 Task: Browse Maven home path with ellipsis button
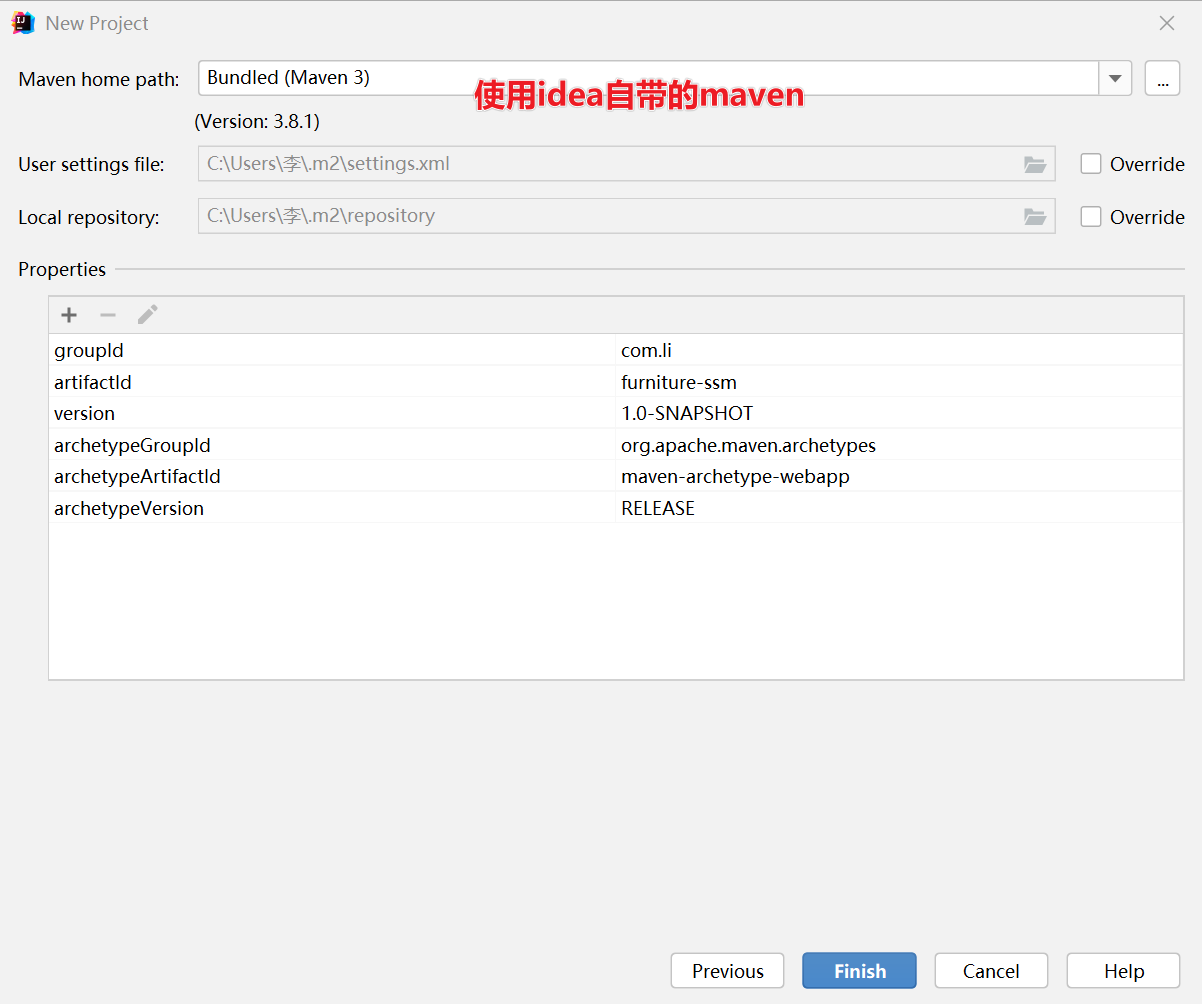click(x=1162, y=78)
